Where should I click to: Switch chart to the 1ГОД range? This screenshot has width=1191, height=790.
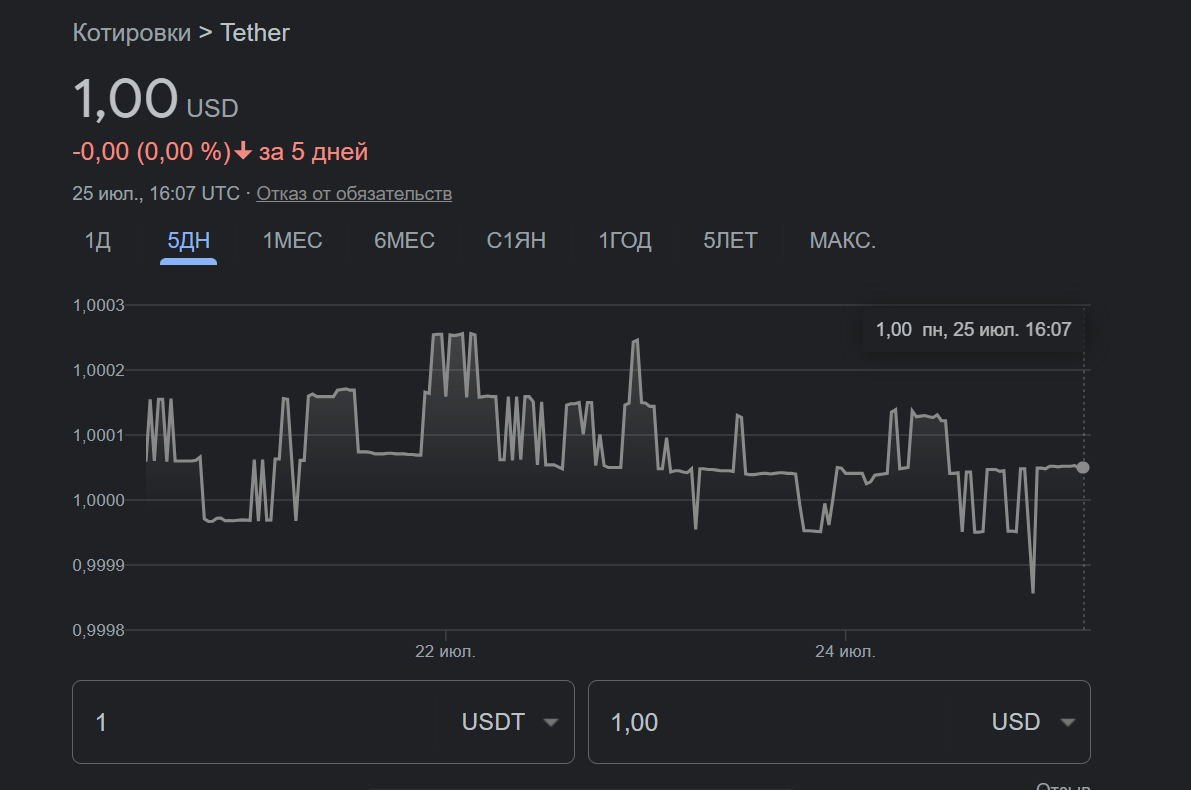click(625, 241)
